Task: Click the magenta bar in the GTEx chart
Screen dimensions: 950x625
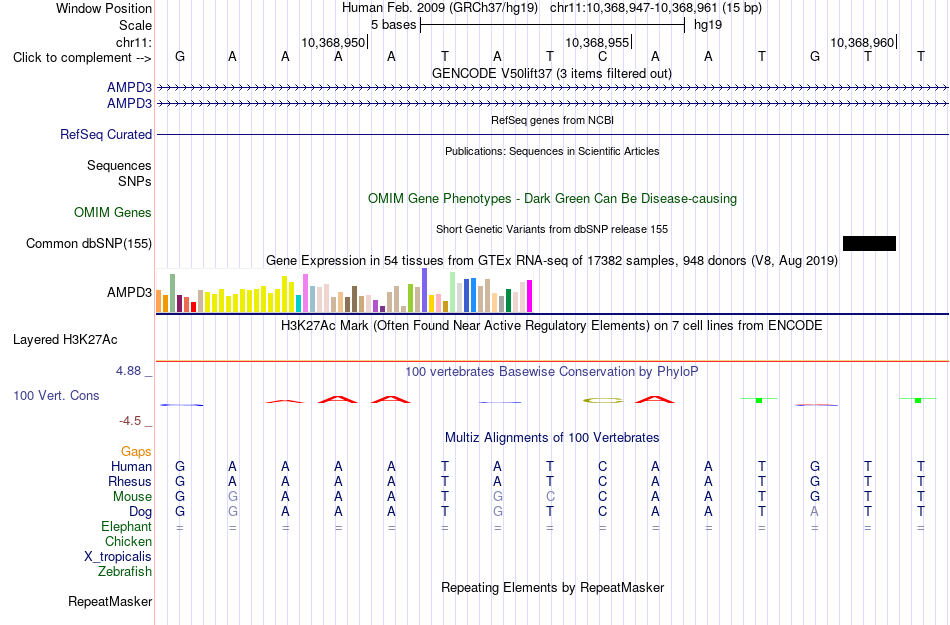Action: (529, 296)
